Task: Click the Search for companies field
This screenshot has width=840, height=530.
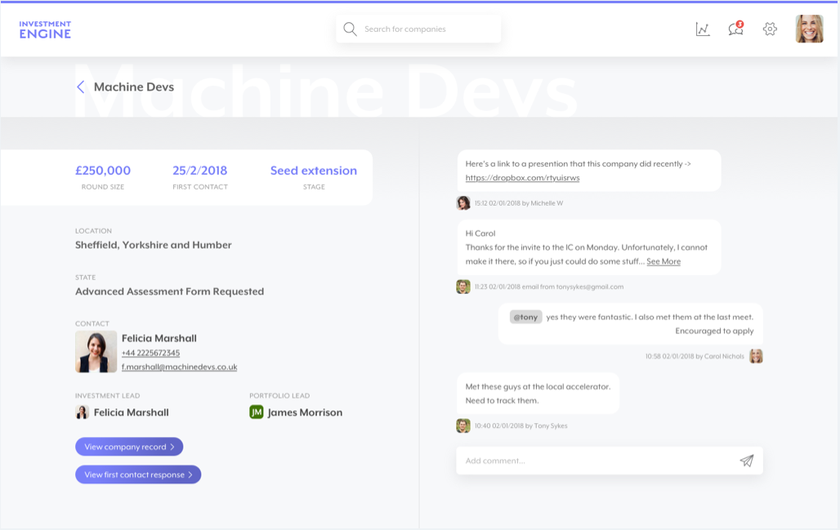Action: click(x=425, y=29)
